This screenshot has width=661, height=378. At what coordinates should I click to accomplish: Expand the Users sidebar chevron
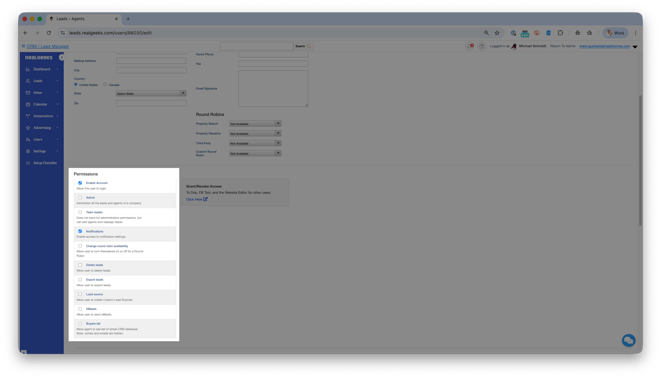click(57, 139)
